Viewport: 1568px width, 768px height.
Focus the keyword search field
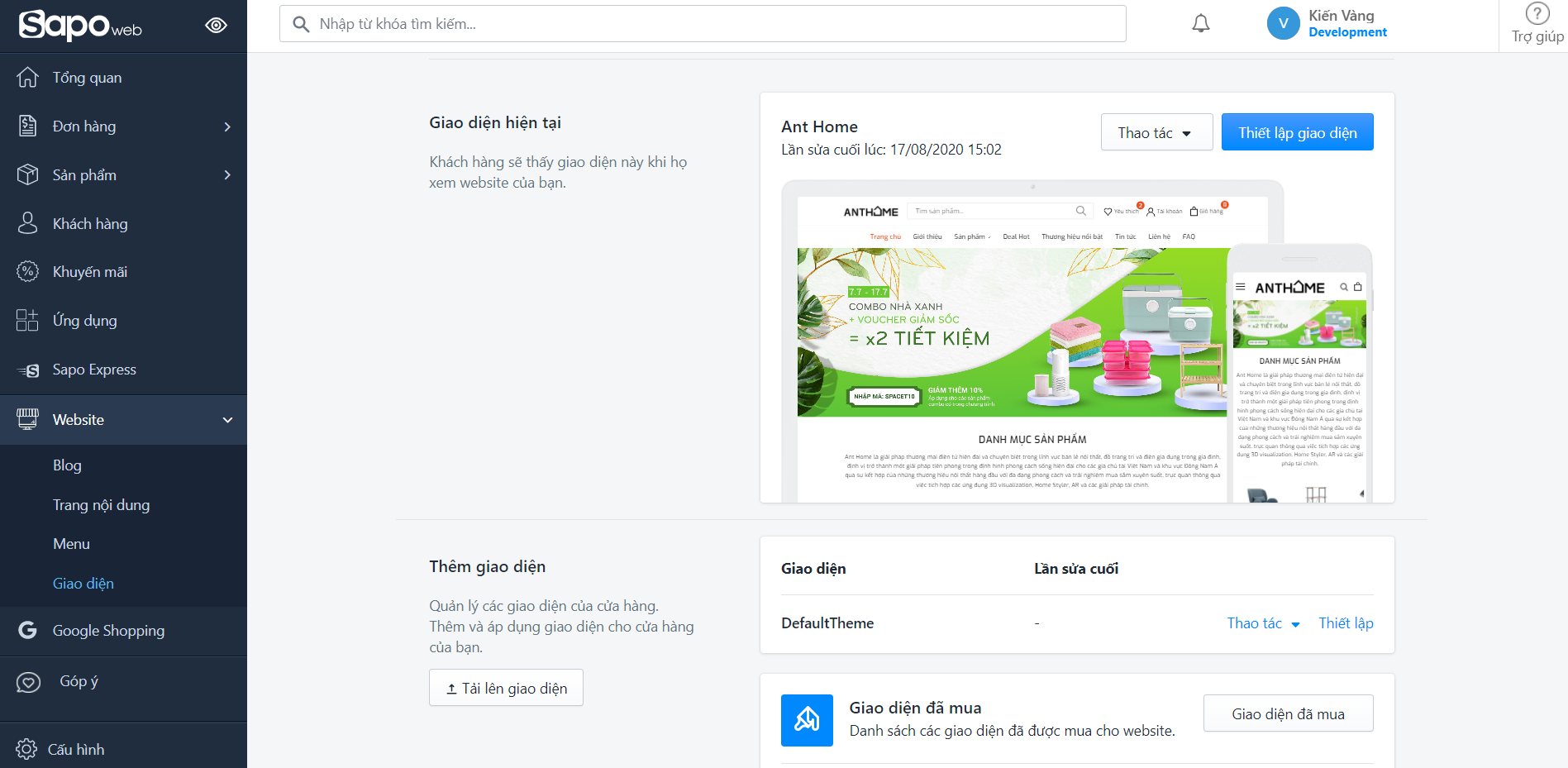[703, 24]
